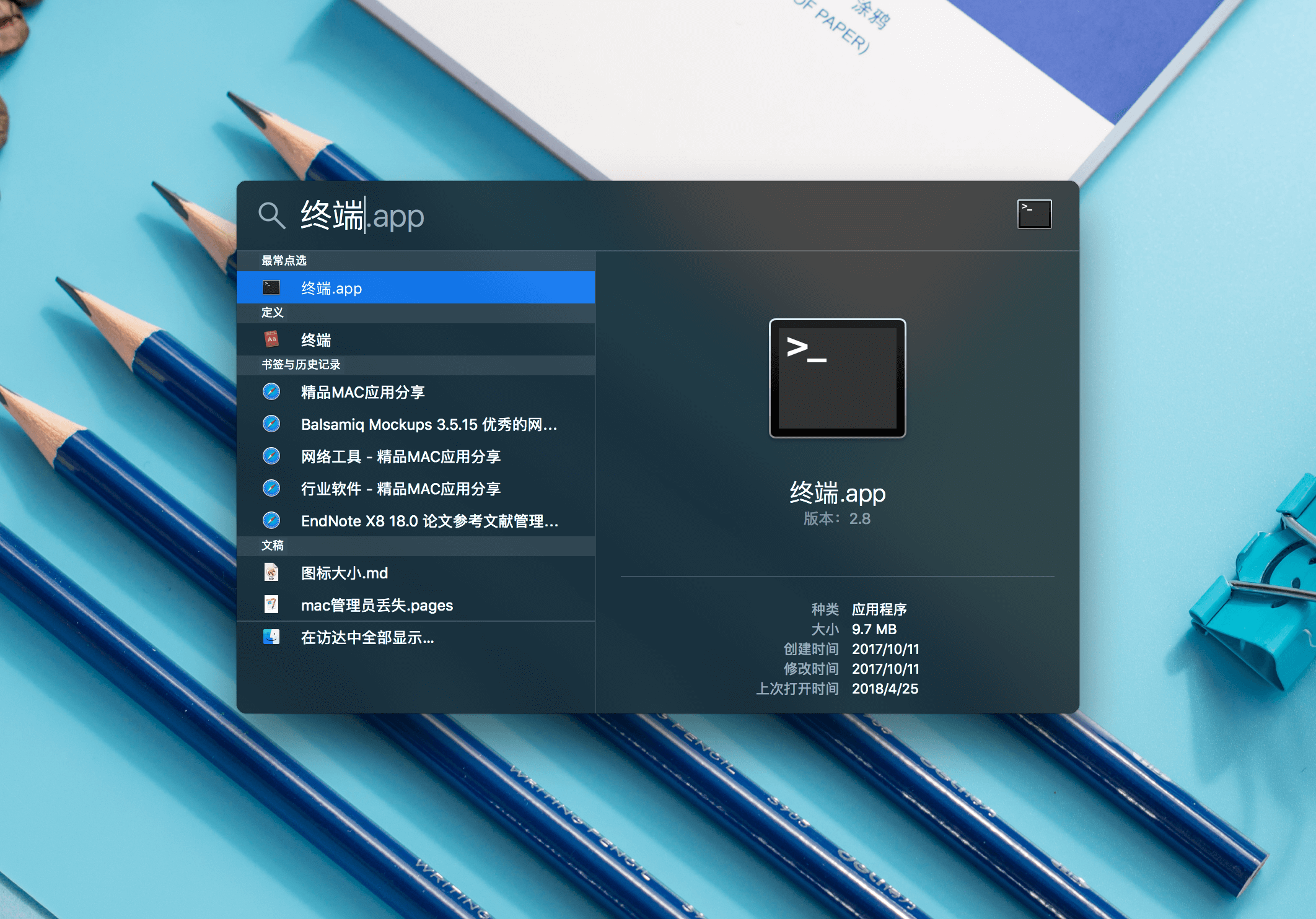Image resolution: width=1316 pixels, height=919 pixels.
Task: Click the 版本: 2.8 version text
Action: coord(837,519)
